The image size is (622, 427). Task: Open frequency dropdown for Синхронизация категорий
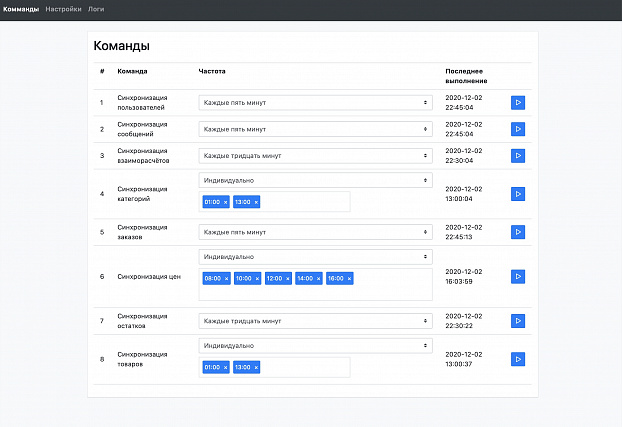tap(315, 180)
